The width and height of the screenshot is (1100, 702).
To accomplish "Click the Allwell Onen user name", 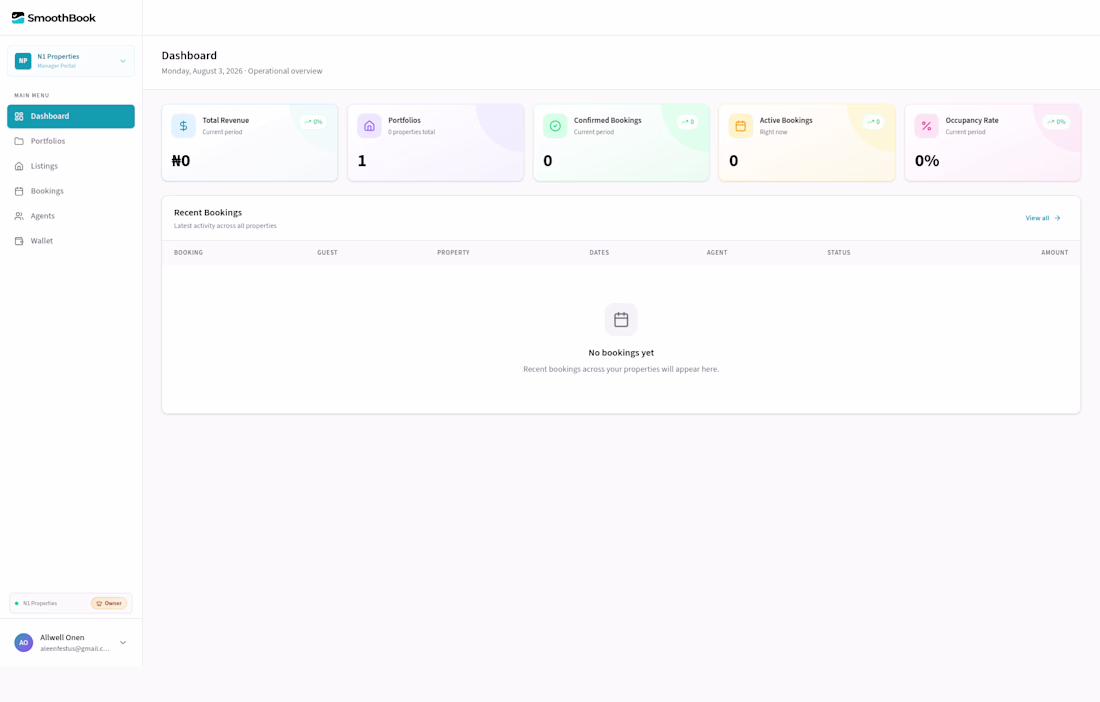I will [62, 637].
